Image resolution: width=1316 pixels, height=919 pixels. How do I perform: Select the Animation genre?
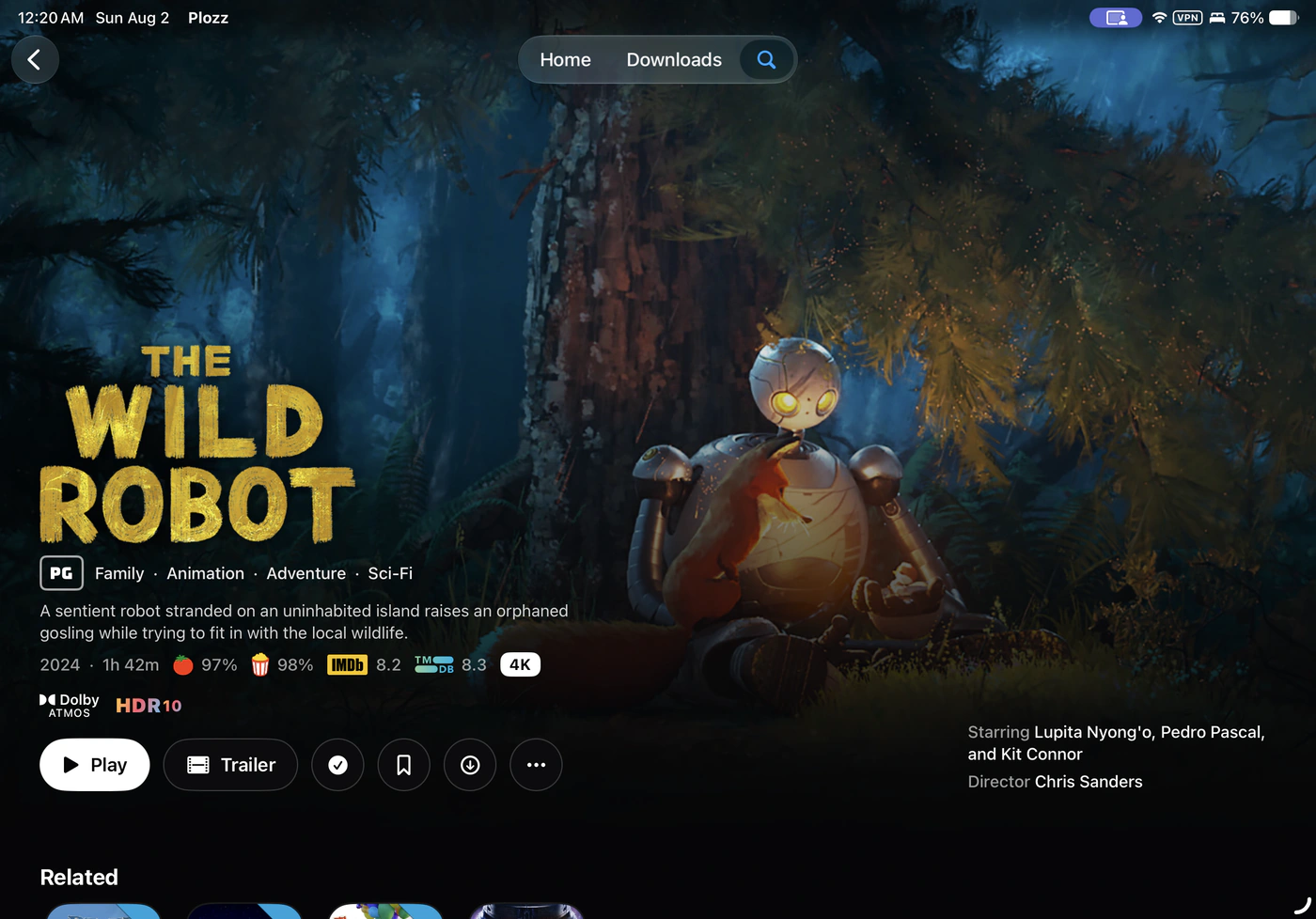tap(205, 573)
